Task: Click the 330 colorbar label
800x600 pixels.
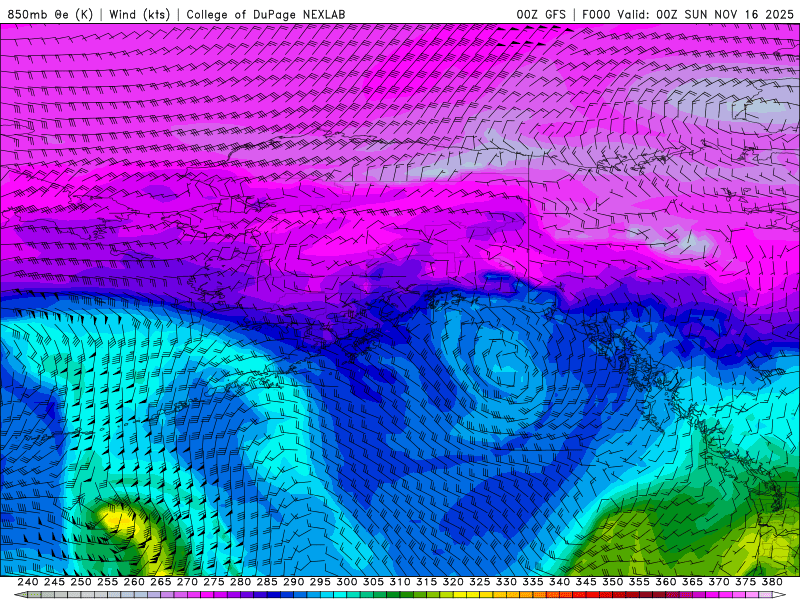Action: point(506,582)
